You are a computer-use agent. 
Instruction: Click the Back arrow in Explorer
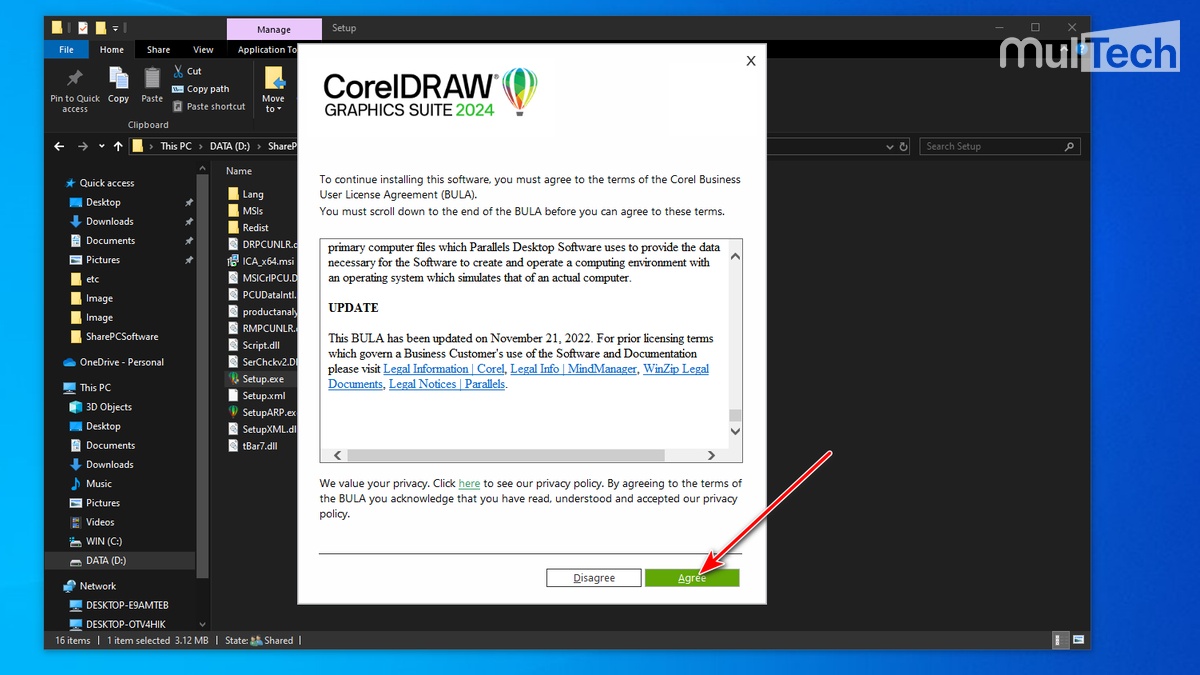tap(59, 146)
